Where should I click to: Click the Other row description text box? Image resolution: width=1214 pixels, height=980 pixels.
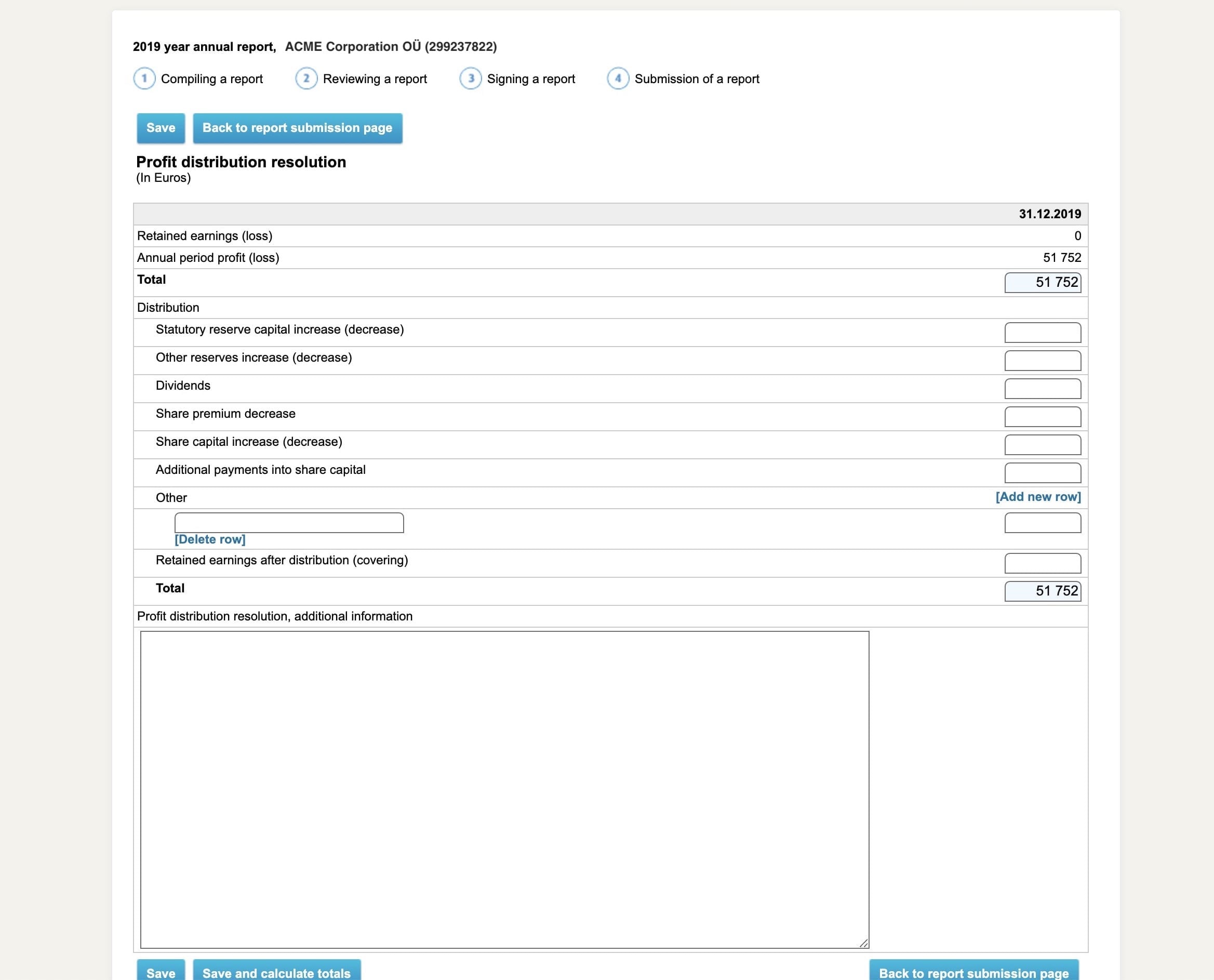click(289, 523)
